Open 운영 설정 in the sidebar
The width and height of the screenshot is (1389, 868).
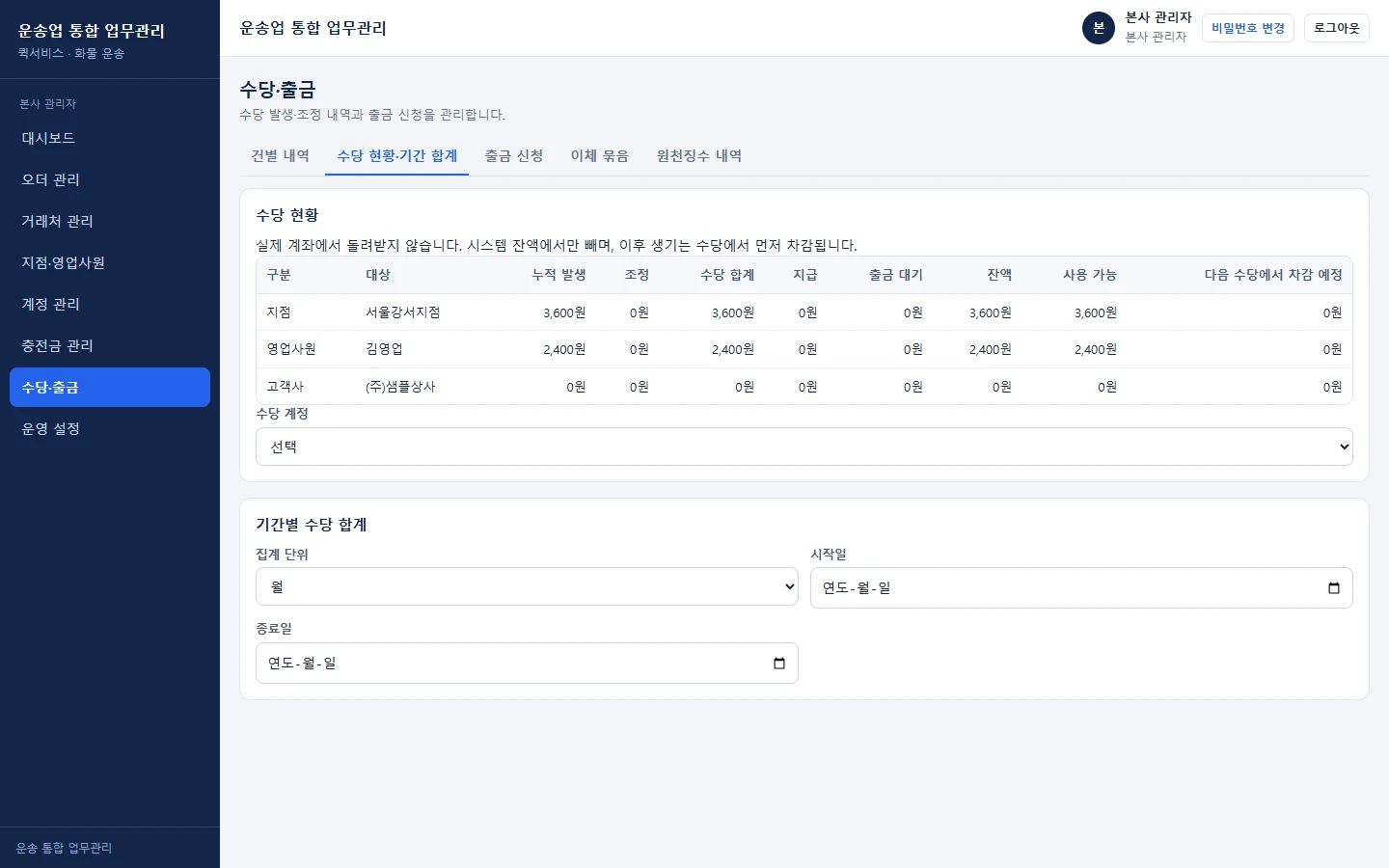[x=110, y=429]
